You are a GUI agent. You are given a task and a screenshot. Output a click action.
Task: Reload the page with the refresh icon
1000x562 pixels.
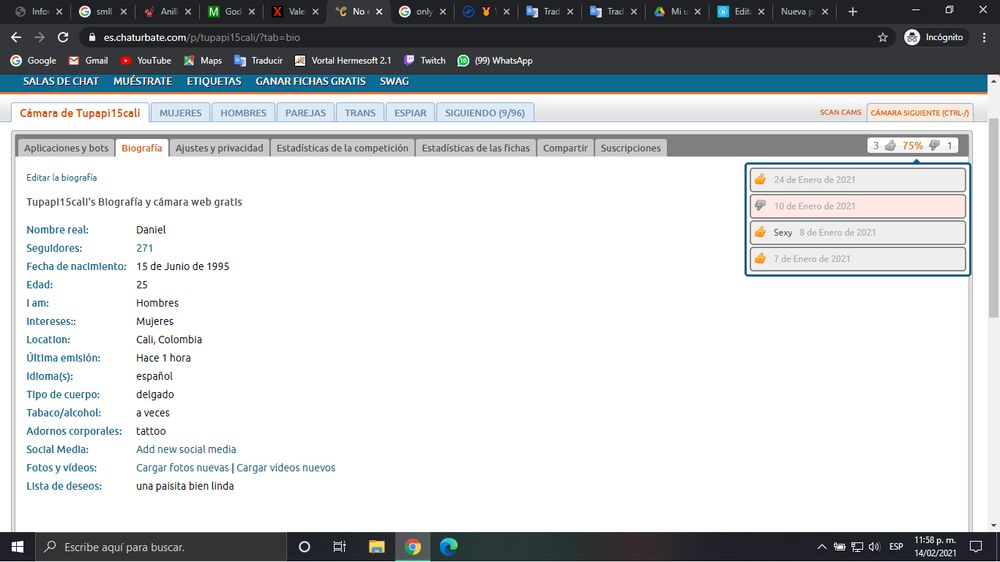pyautogui.click(x=62, y=38)
